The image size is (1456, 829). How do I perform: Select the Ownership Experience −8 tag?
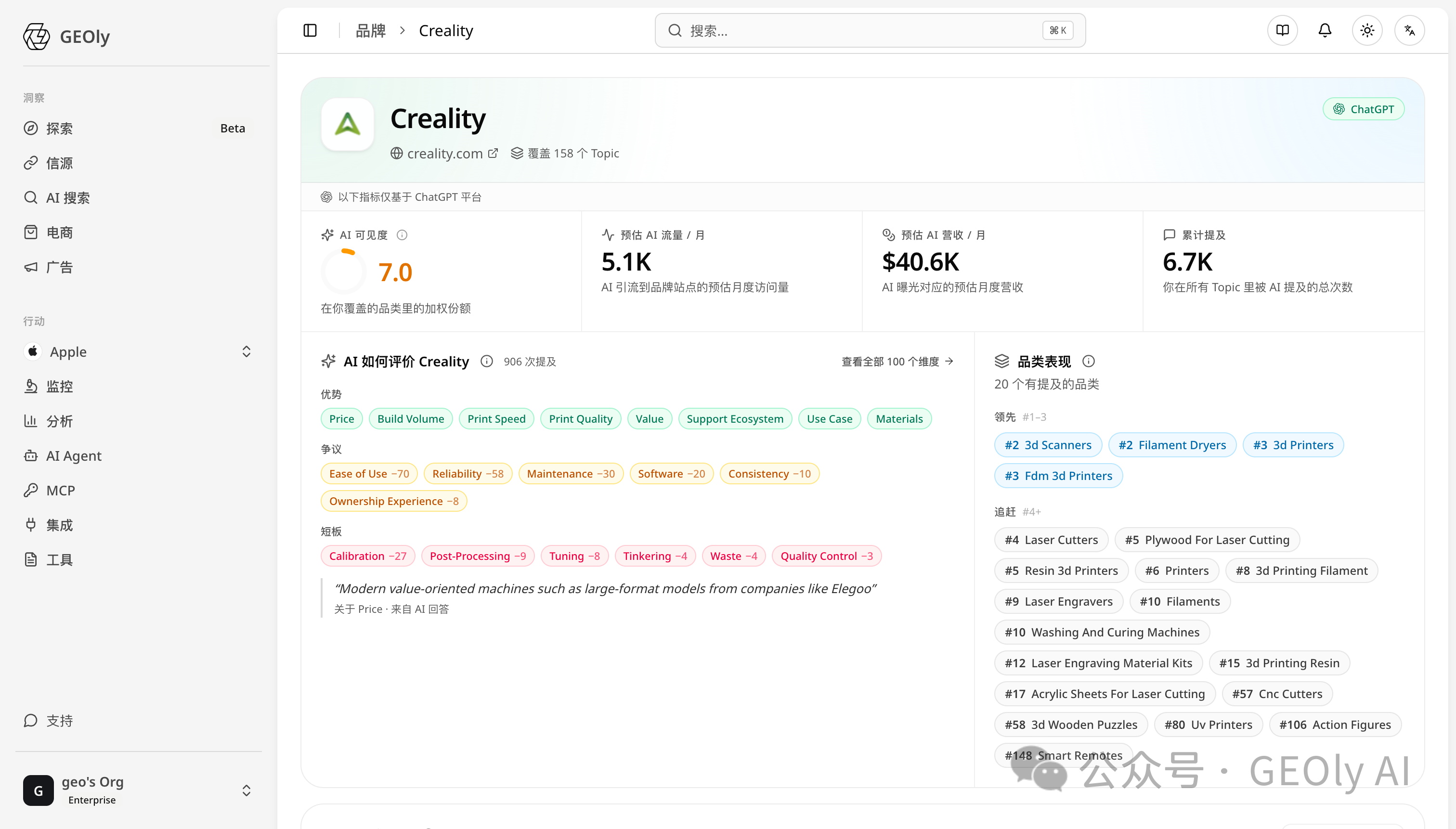(x=393, y=501)
